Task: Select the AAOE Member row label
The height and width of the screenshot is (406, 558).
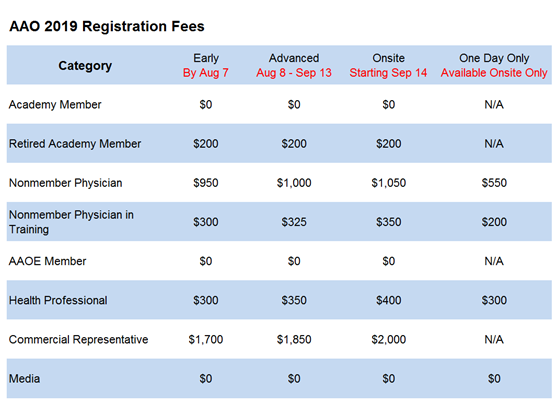Action: tap(48, 261)
